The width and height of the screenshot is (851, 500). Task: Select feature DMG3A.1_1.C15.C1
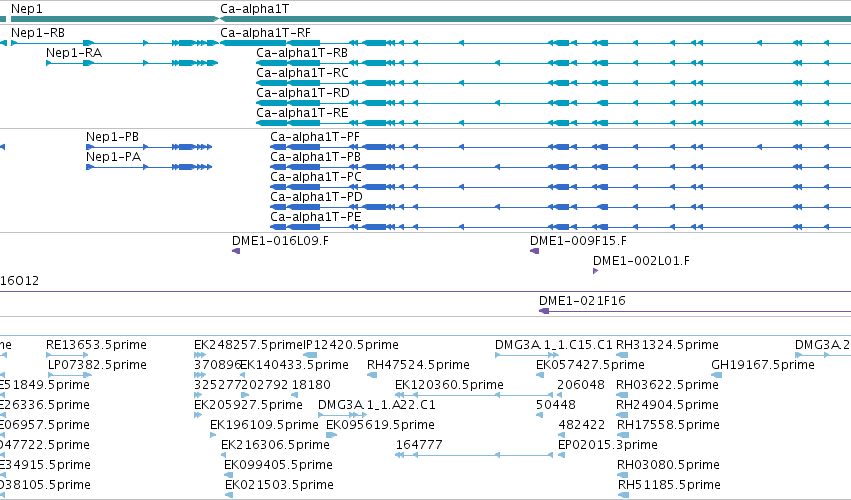click(x=554, y=345)
